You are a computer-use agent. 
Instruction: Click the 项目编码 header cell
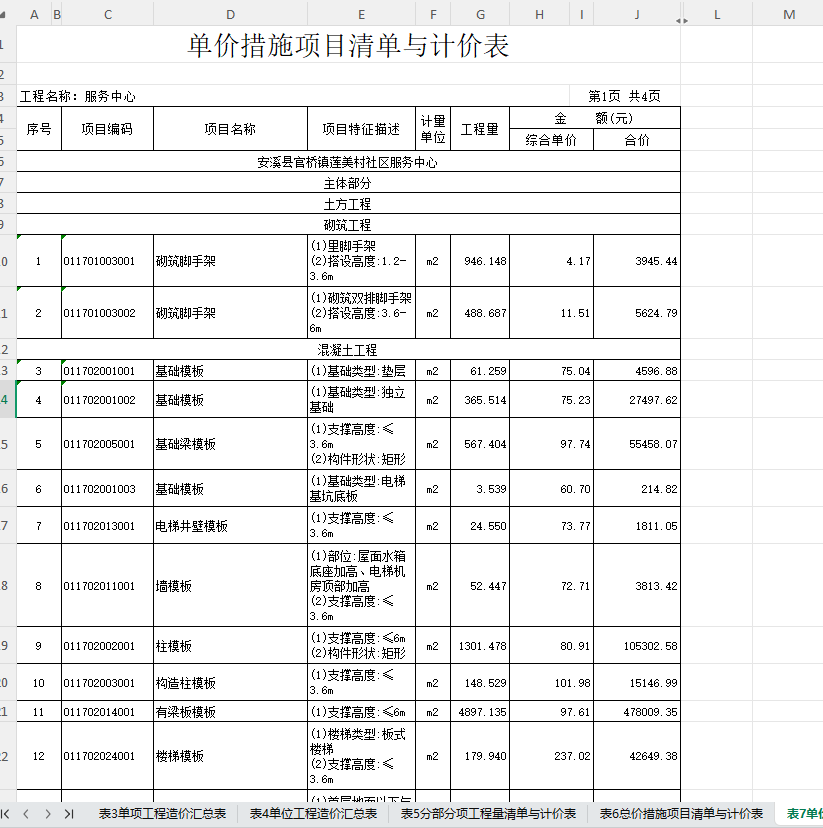107,129
